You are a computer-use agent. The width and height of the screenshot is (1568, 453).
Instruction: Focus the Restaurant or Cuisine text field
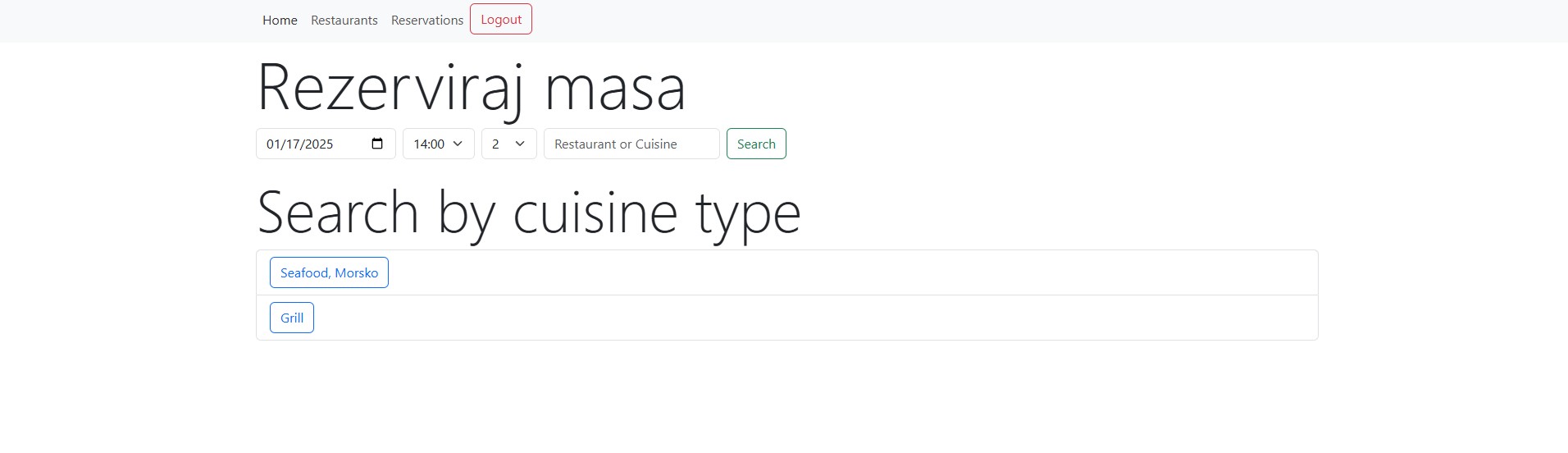(631, 144)
